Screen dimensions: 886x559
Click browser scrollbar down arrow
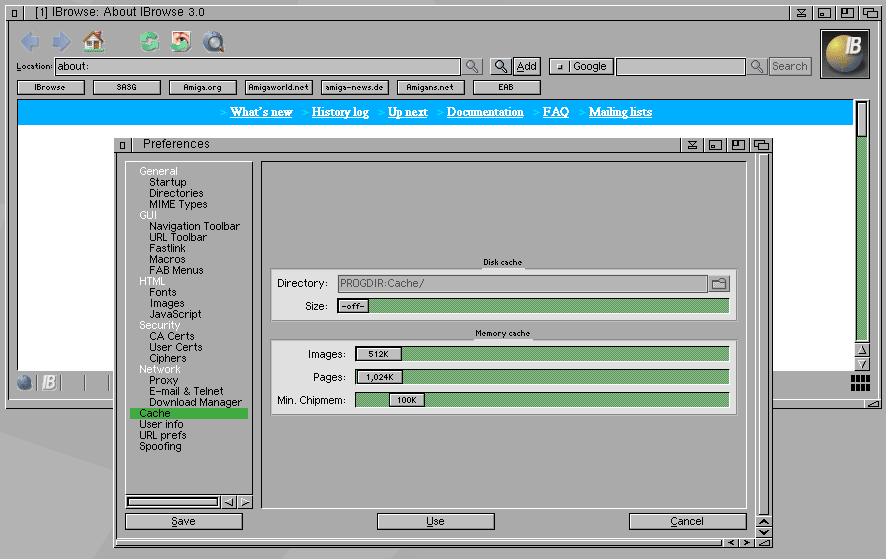tap(862, 363)
